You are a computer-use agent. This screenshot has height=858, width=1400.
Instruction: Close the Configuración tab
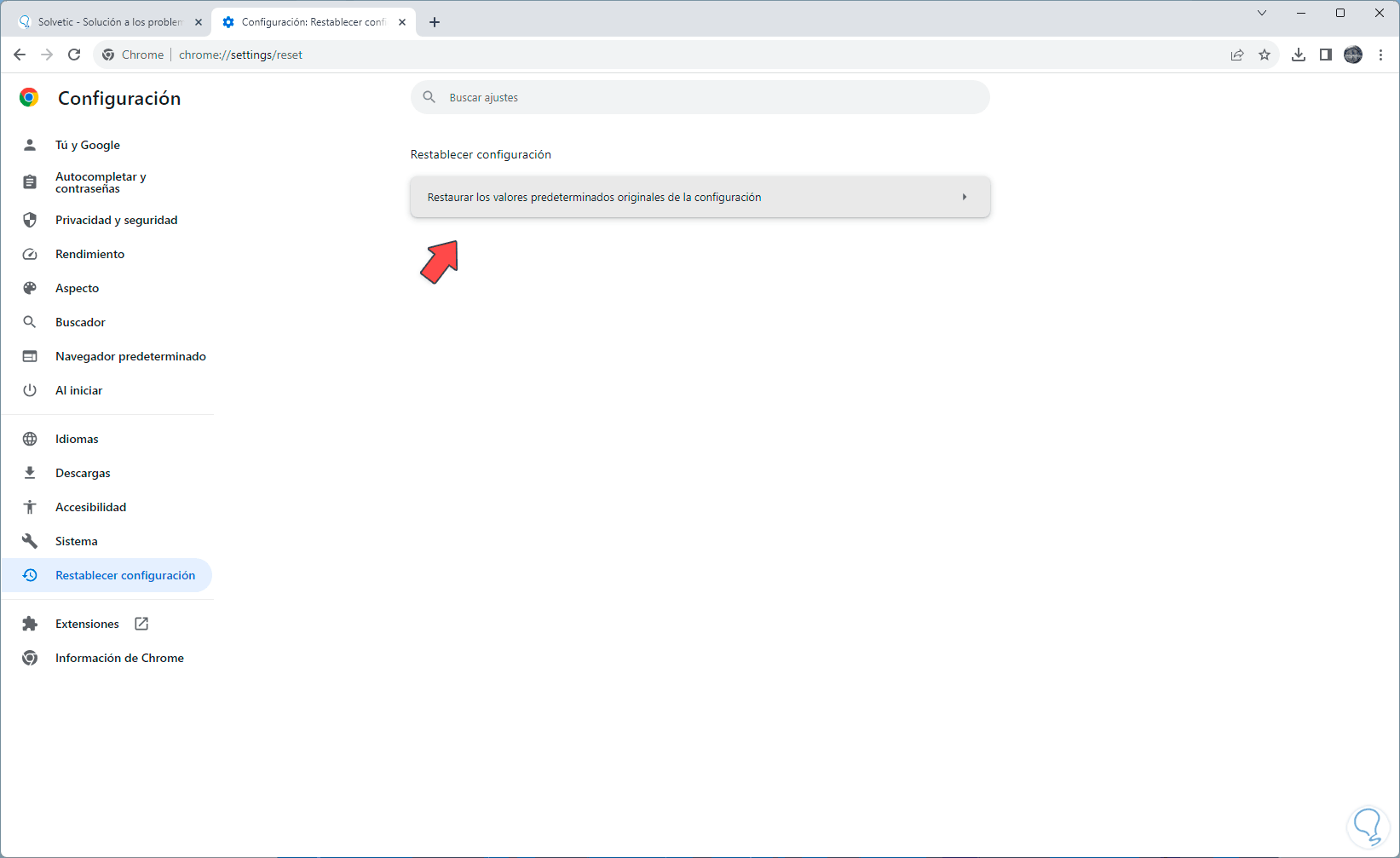click(x=402, y=22)
